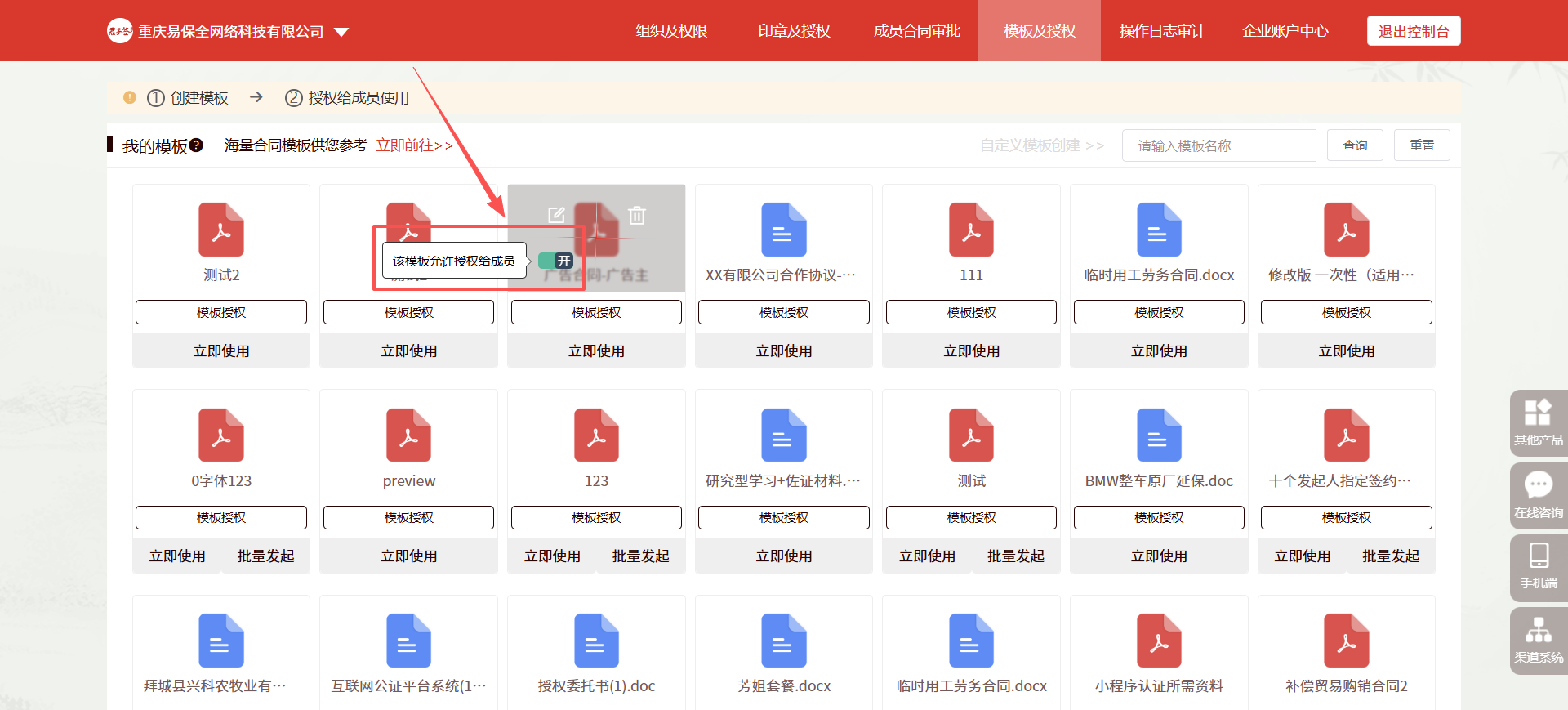This screenshot has width=1568, height=710.
Task: Click the help question mark beside 我的模板
Action: pyautogui.click(x=196, y=145)
